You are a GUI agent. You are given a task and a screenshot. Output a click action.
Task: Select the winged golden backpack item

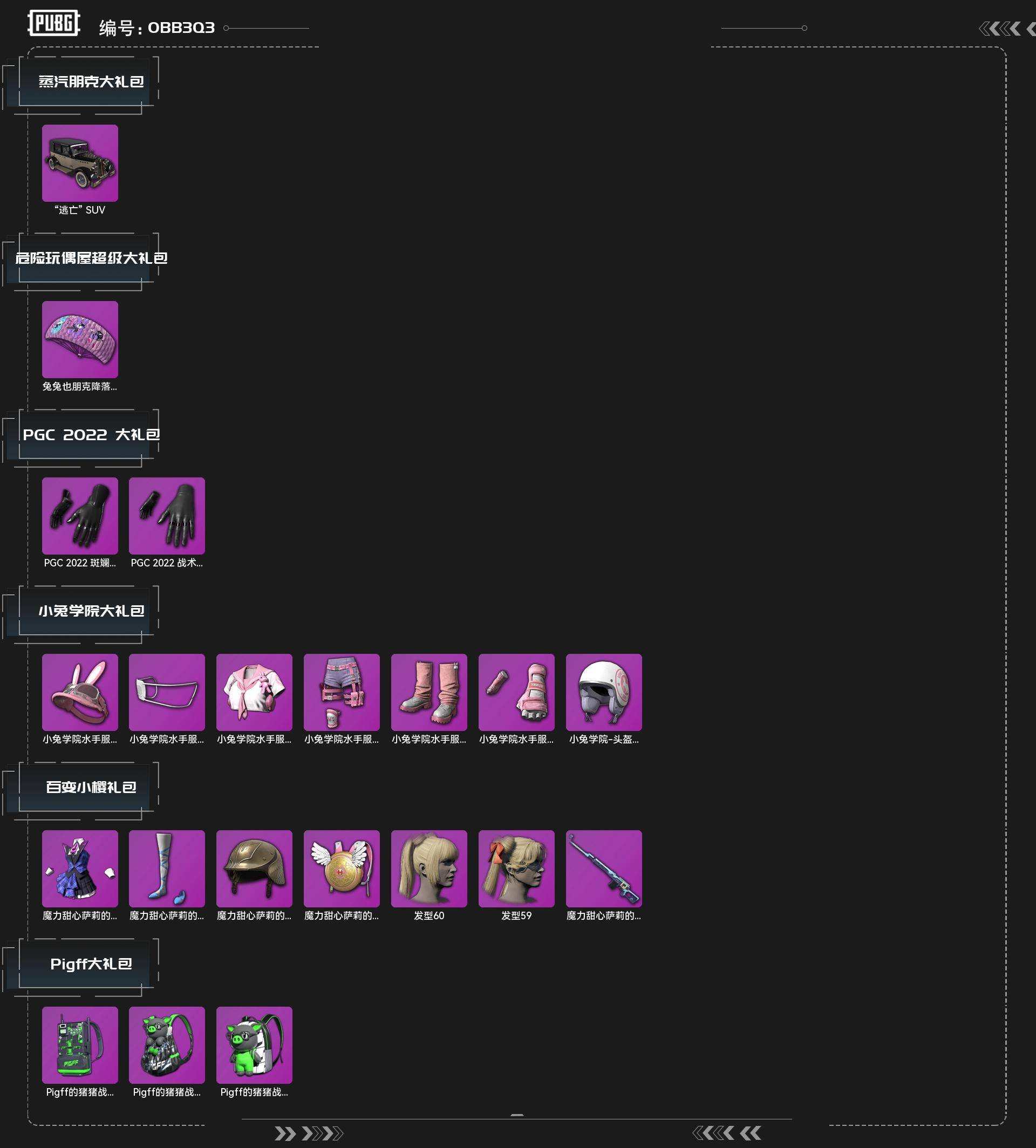tap(342, 869)
